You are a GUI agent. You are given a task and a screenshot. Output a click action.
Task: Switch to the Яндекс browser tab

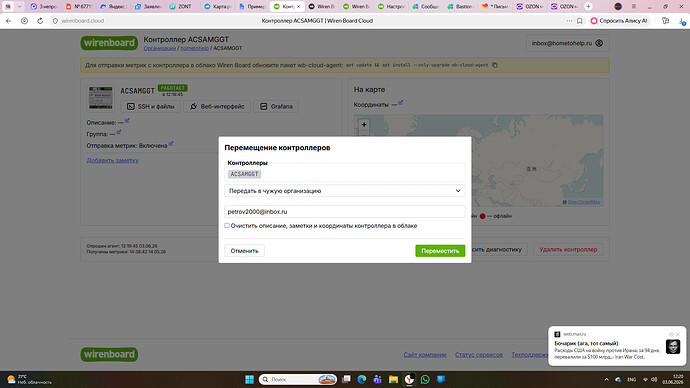[113, 7]
